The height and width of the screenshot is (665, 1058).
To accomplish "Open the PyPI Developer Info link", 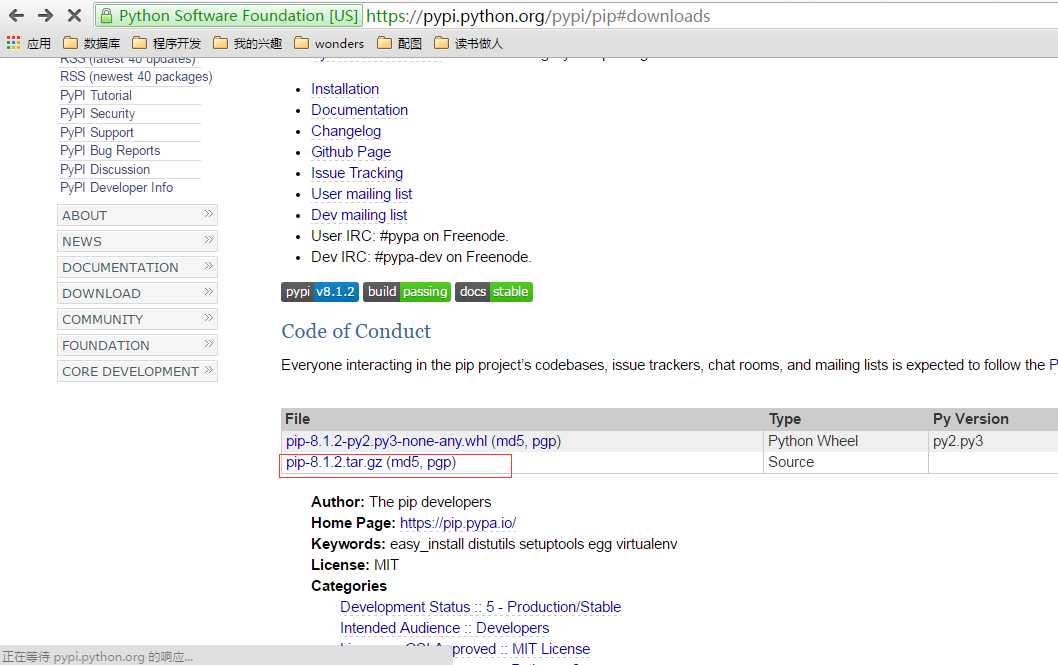I will pyautogui.click(x=117, y=187).
